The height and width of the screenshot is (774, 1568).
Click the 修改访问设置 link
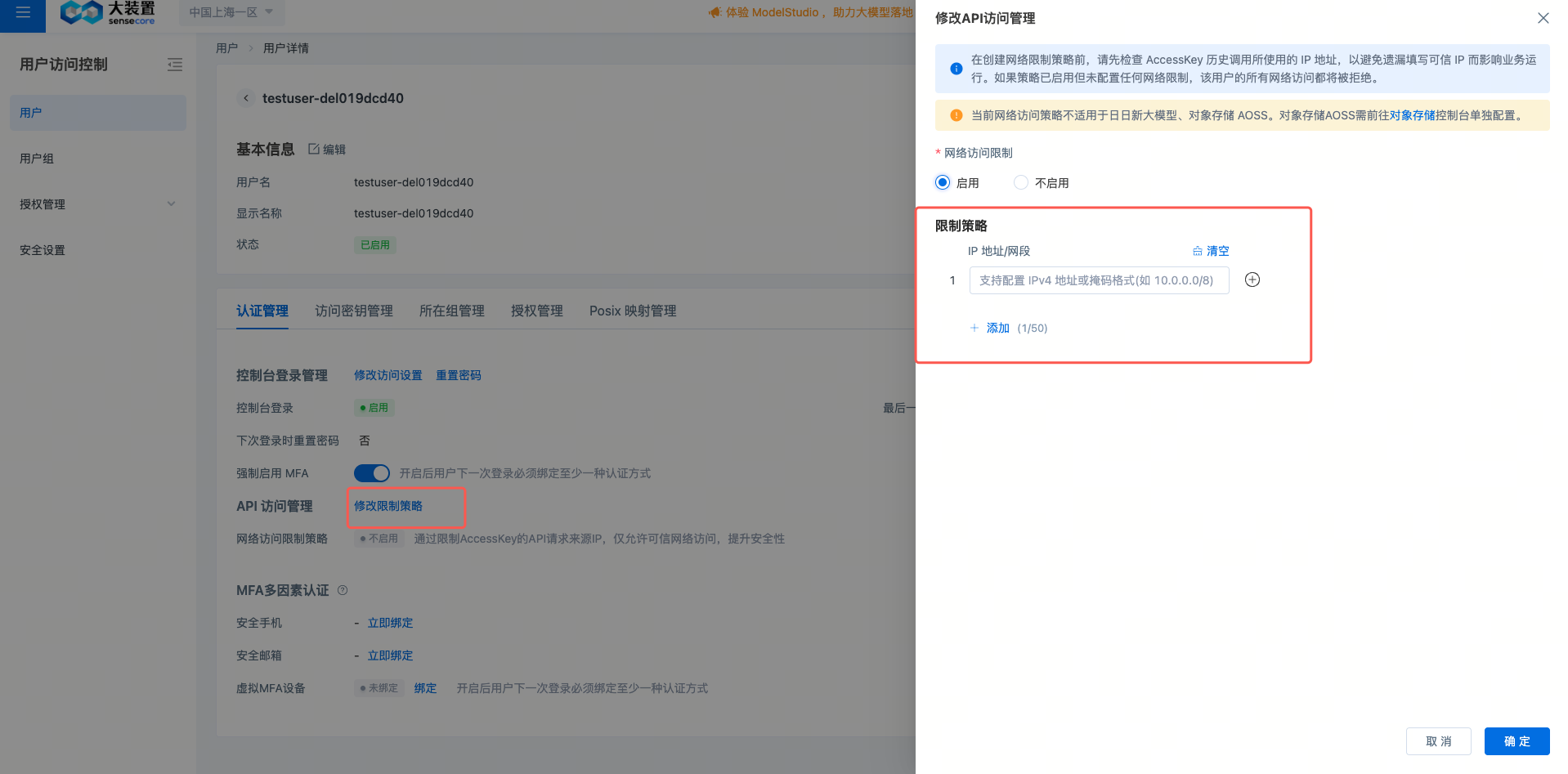click(388, 375)
